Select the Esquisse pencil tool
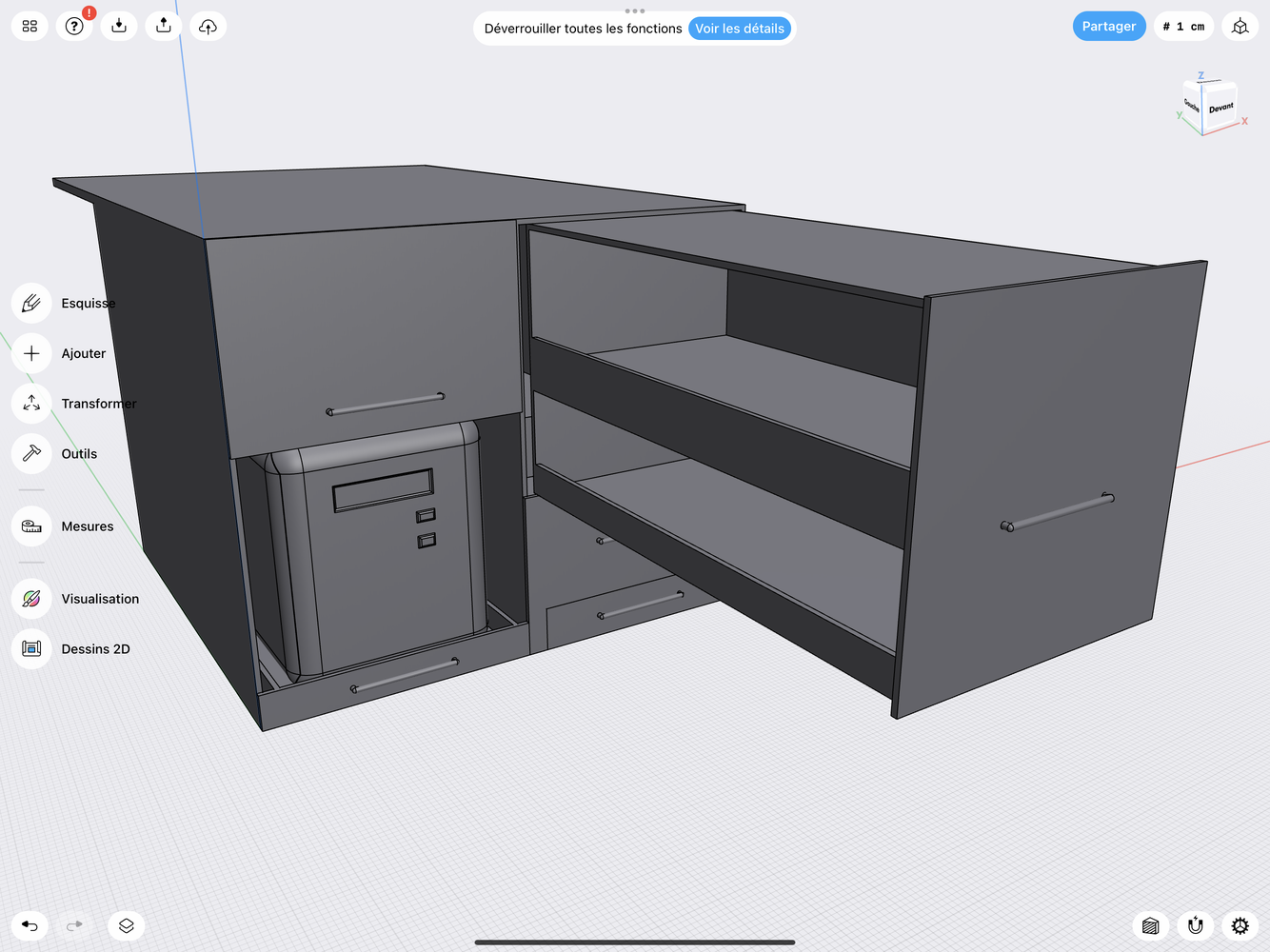1270x952 pixels. click(x=31, y=303)
